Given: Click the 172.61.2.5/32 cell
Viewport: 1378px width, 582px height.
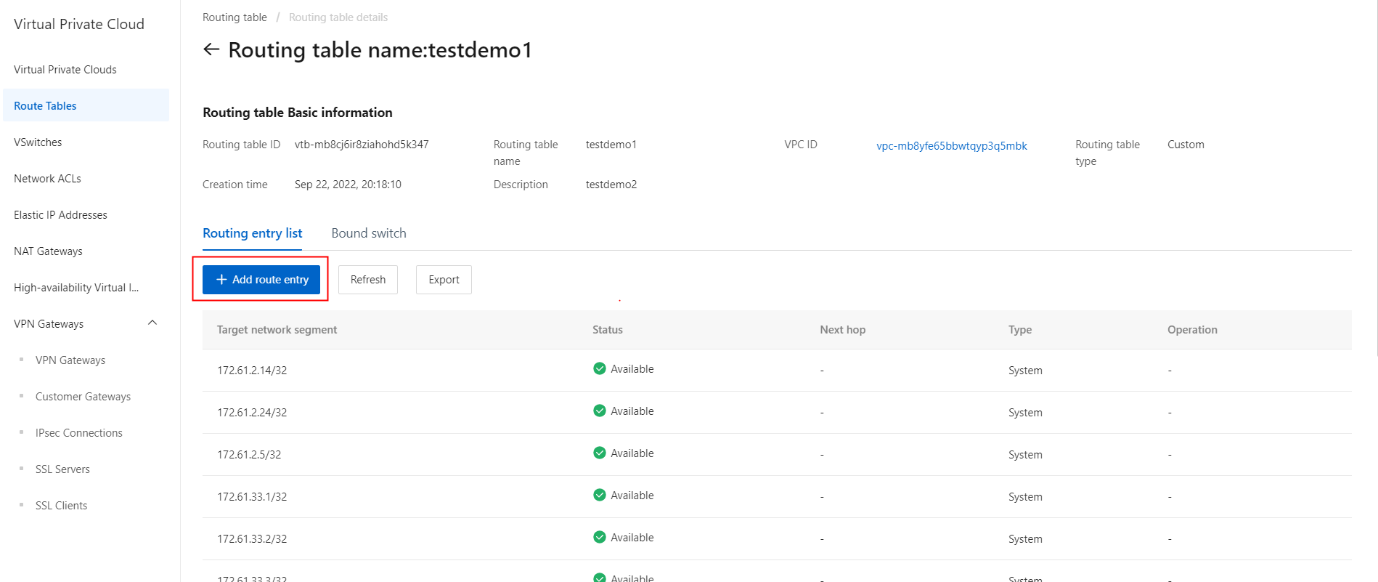Looking at the screenshot, I should (x=249, y=454).
